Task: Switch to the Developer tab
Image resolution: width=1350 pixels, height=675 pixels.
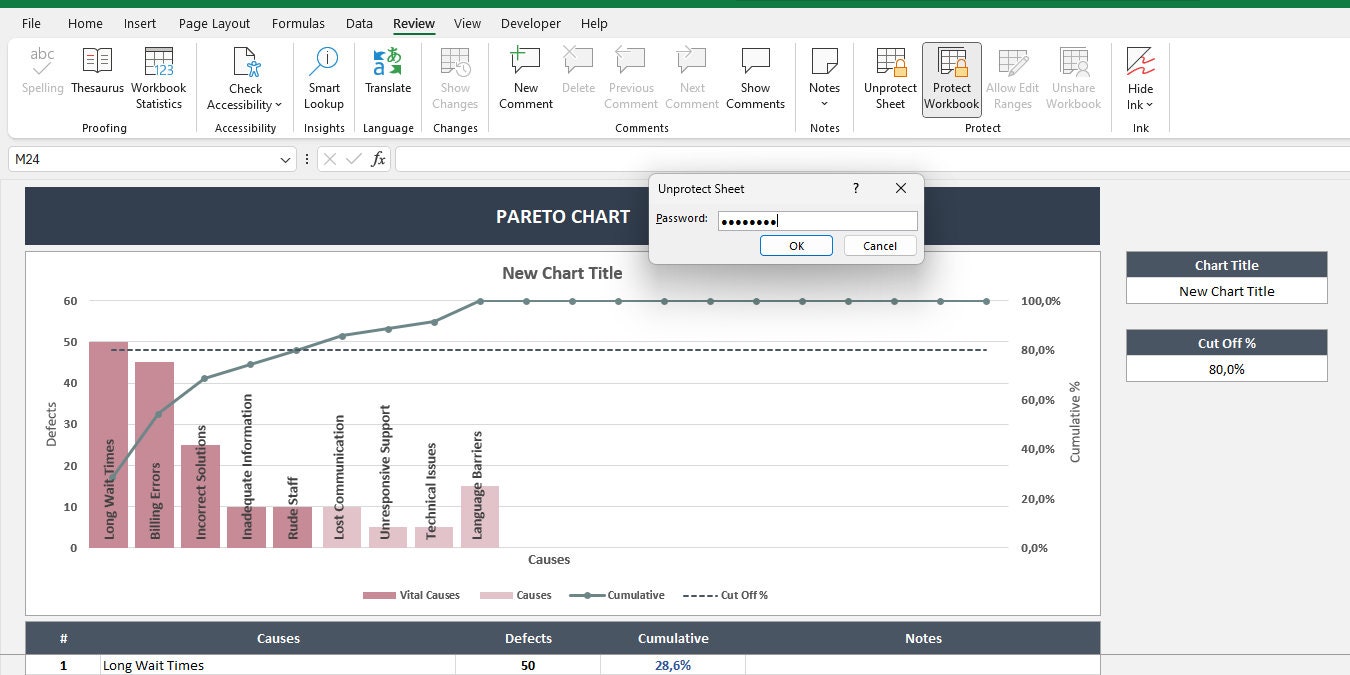Action: click(530, 23)
